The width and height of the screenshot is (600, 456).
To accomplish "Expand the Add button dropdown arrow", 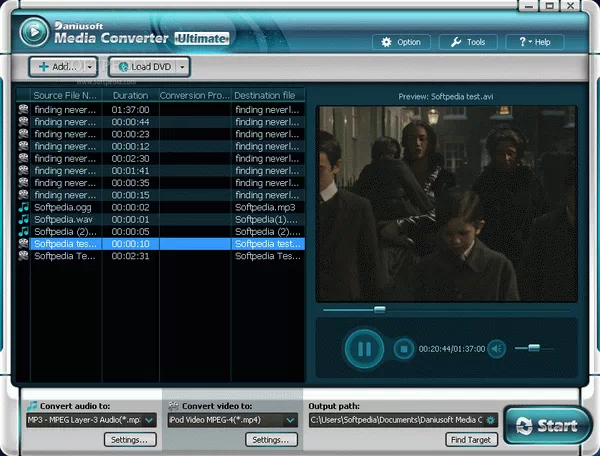I will click(x=90, y=67).
